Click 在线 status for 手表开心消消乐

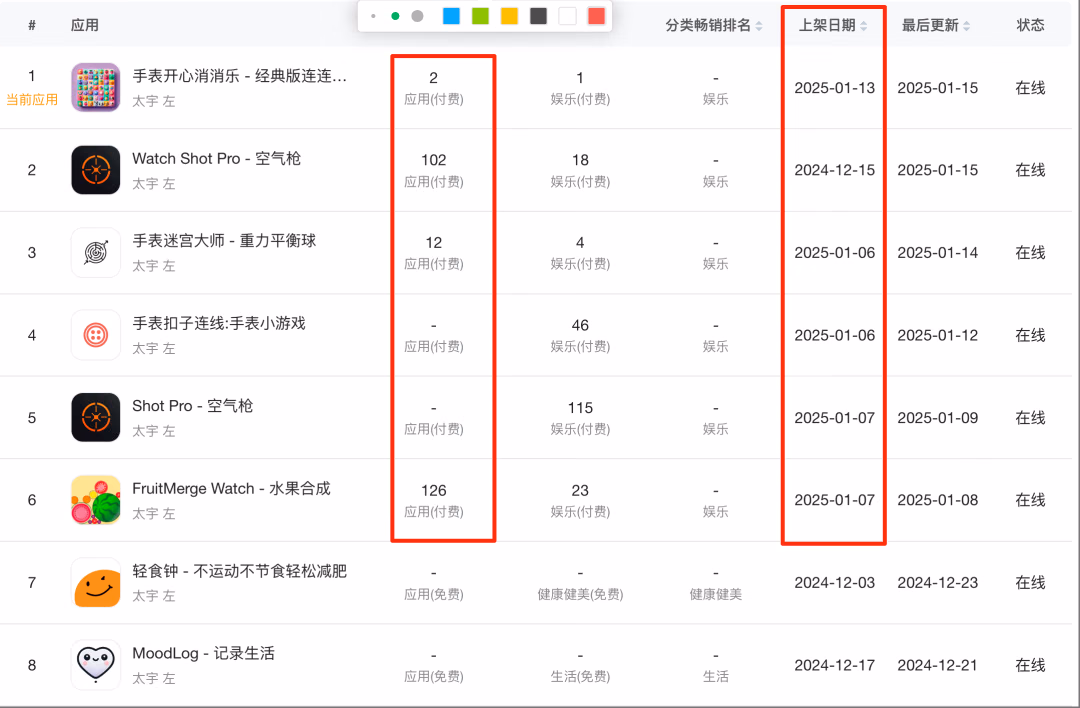point(1030,88)
